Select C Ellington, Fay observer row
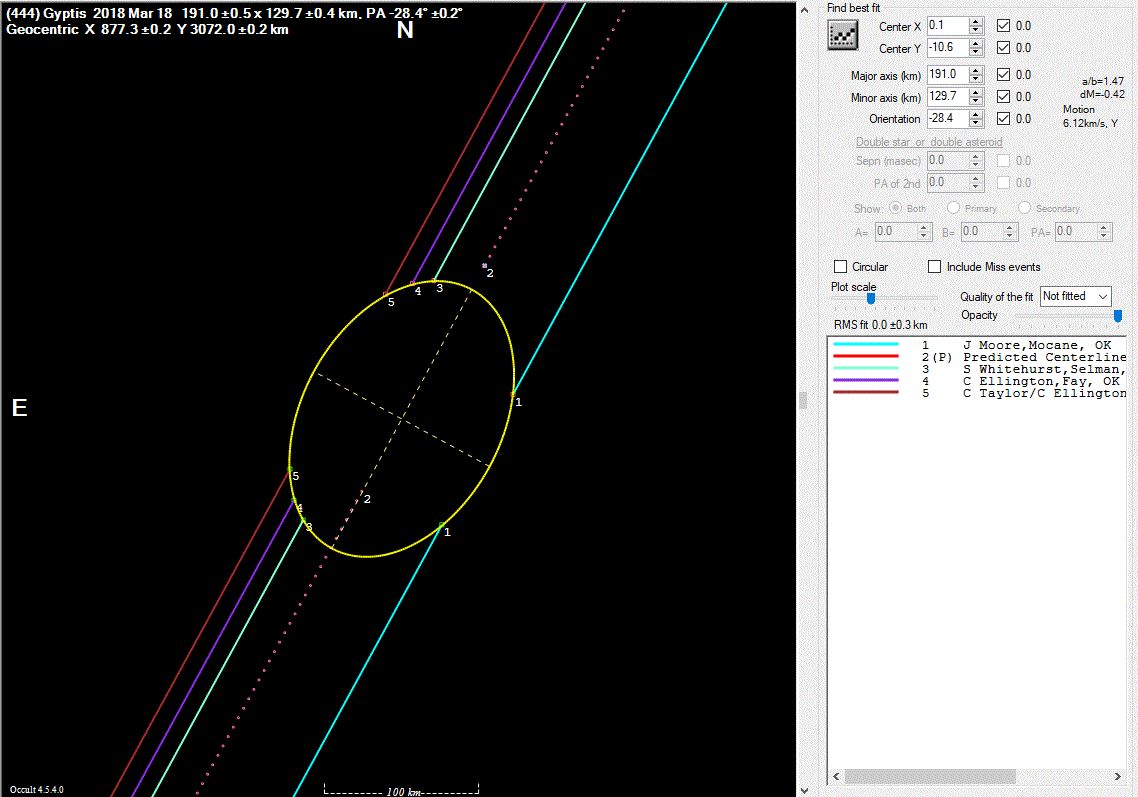This screenshot has height=797, width=1138. point(1040,381)
